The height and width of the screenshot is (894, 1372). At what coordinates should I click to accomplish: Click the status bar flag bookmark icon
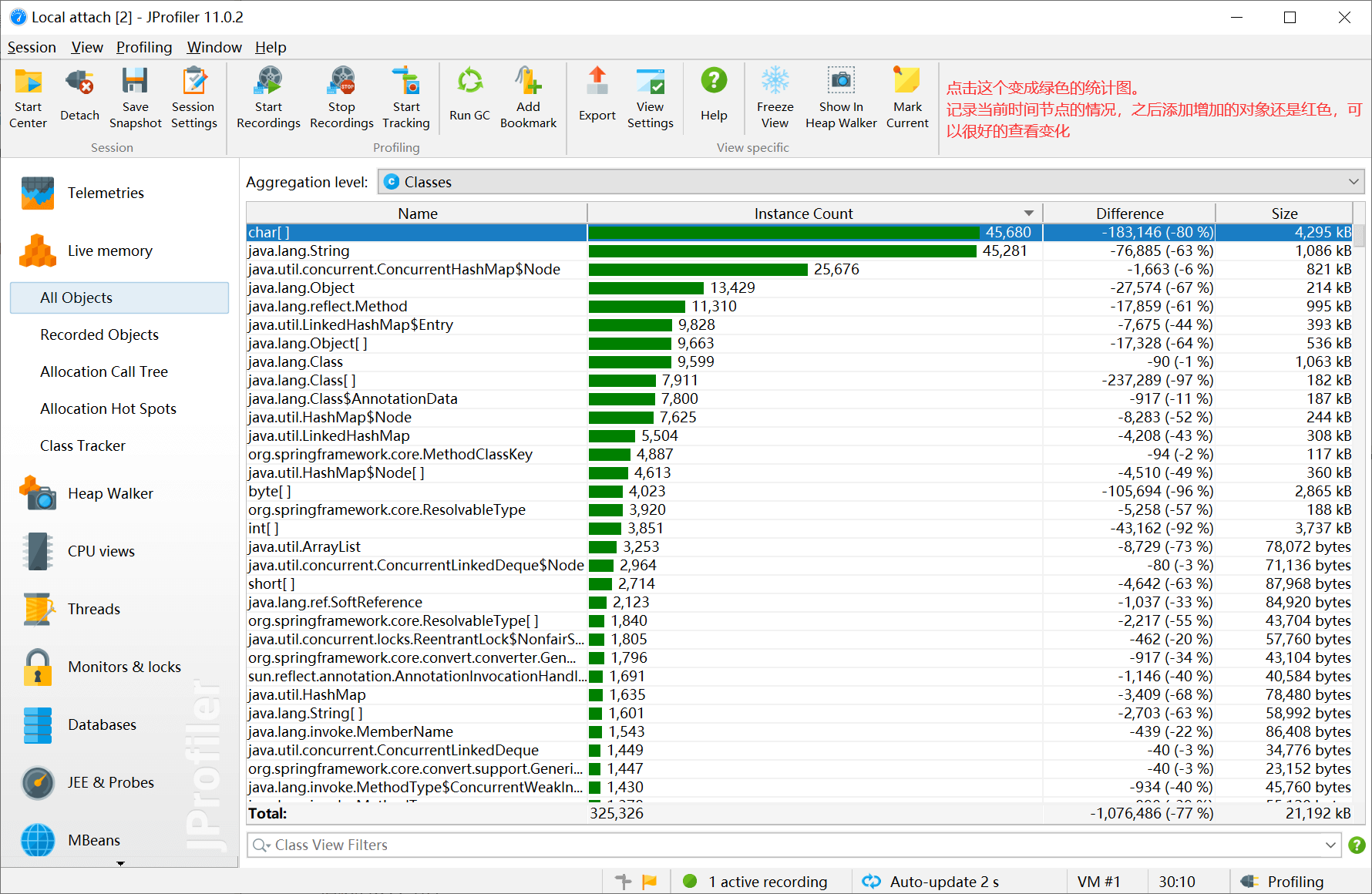coord(650,882)
